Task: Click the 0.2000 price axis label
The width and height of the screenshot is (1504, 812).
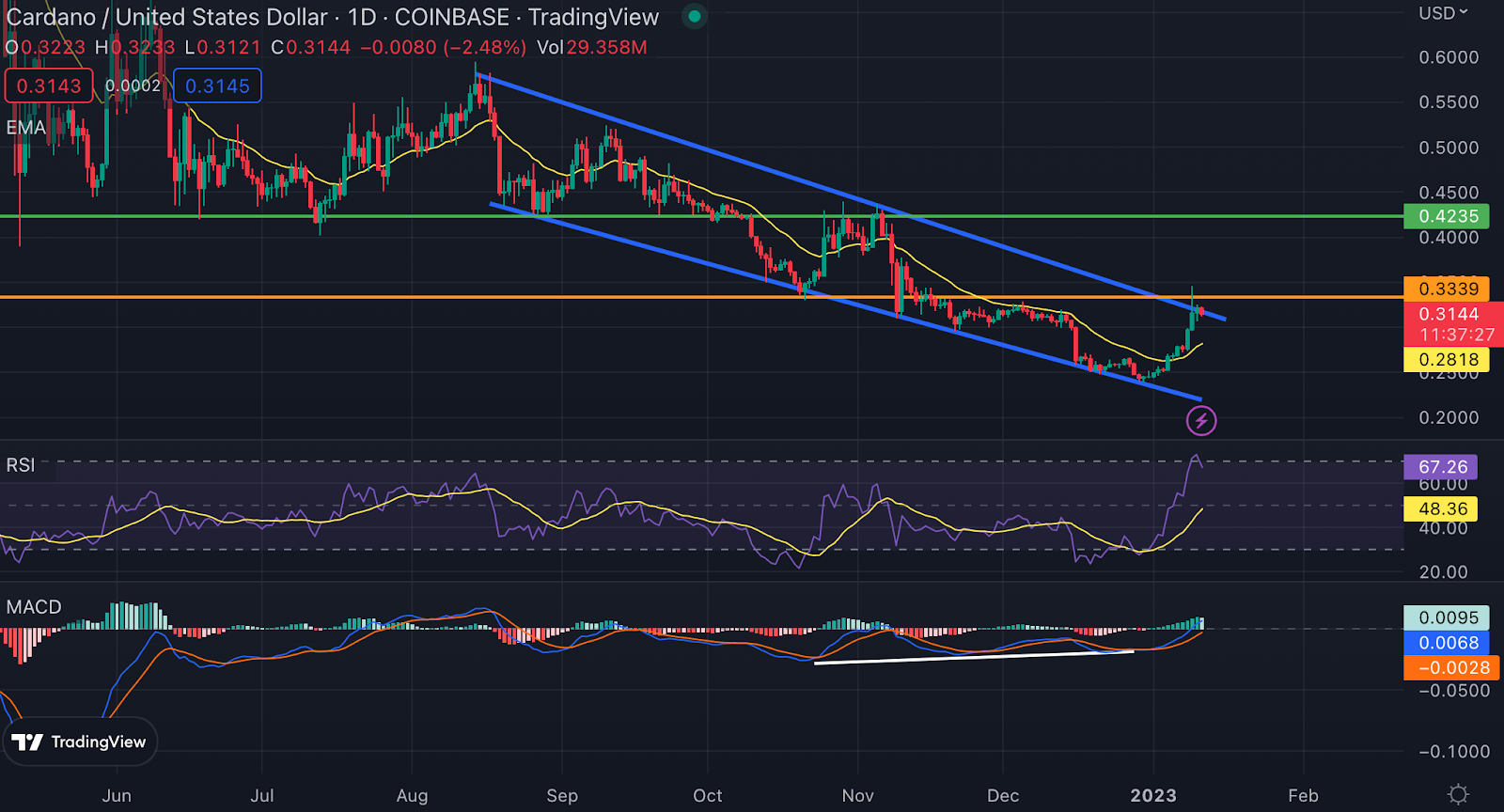Action: coord(1448,417)
